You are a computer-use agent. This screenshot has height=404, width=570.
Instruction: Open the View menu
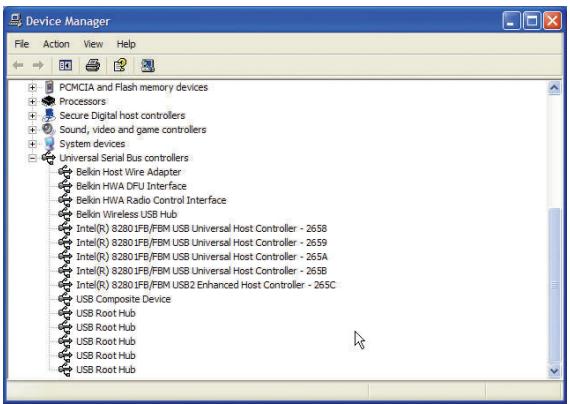[x=93, y=44]
